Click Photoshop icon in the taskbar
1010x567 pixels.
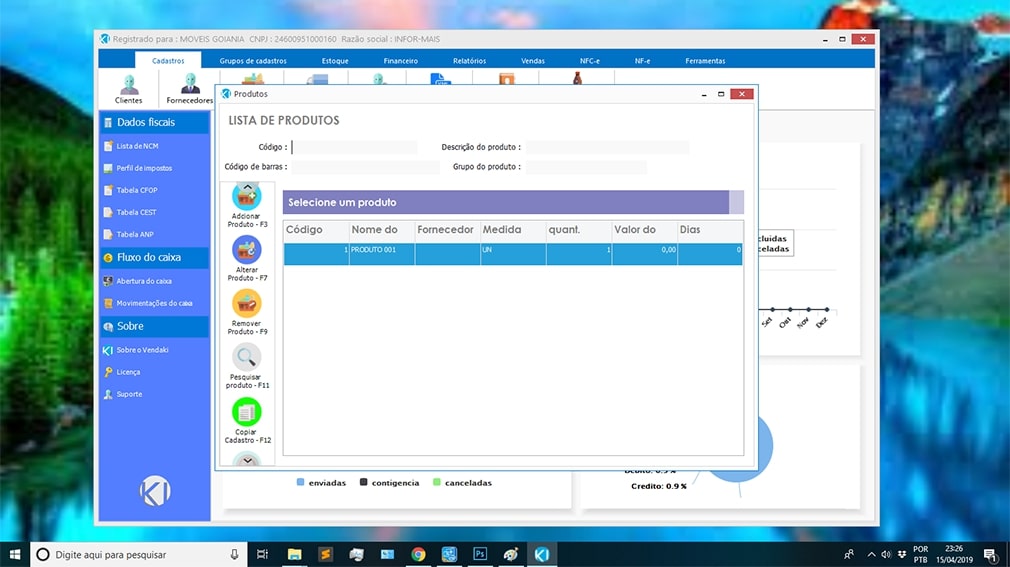click(x=480, y=554)
